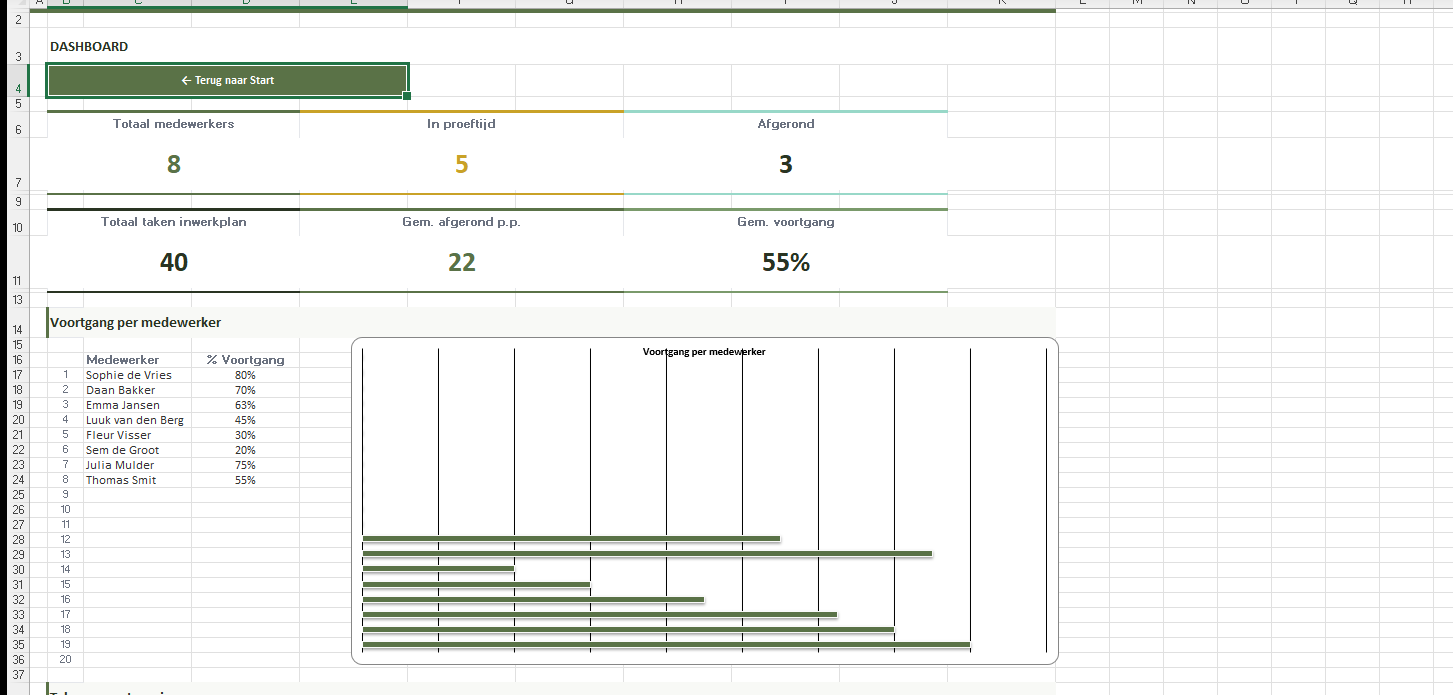Select row 24 via its row header
1453x695 pixels.
point(18,480)
